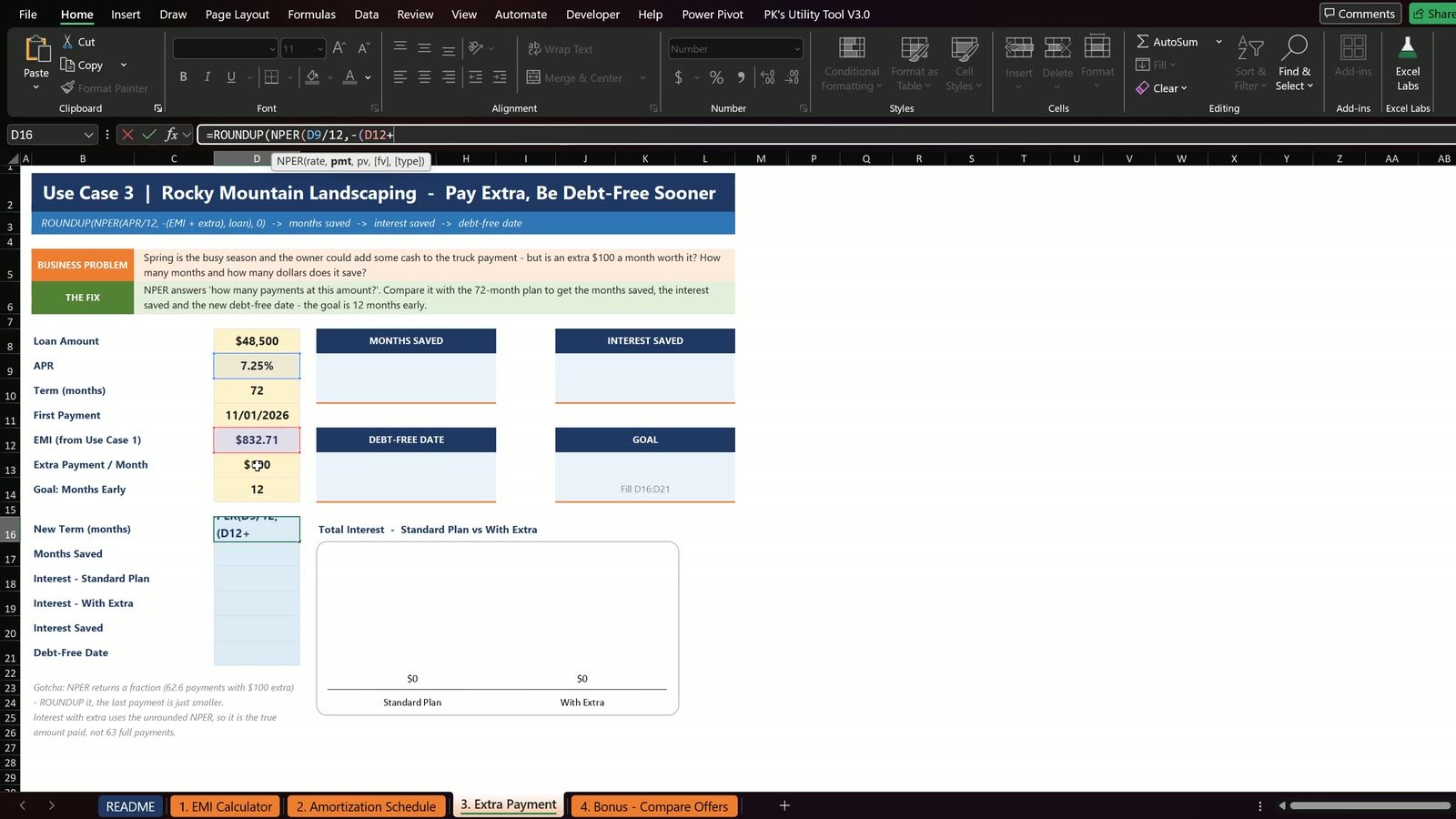Screen dimensions: 1456x819
Task: Click the AutoSum sigma icon
Action: coord(1142,42)
